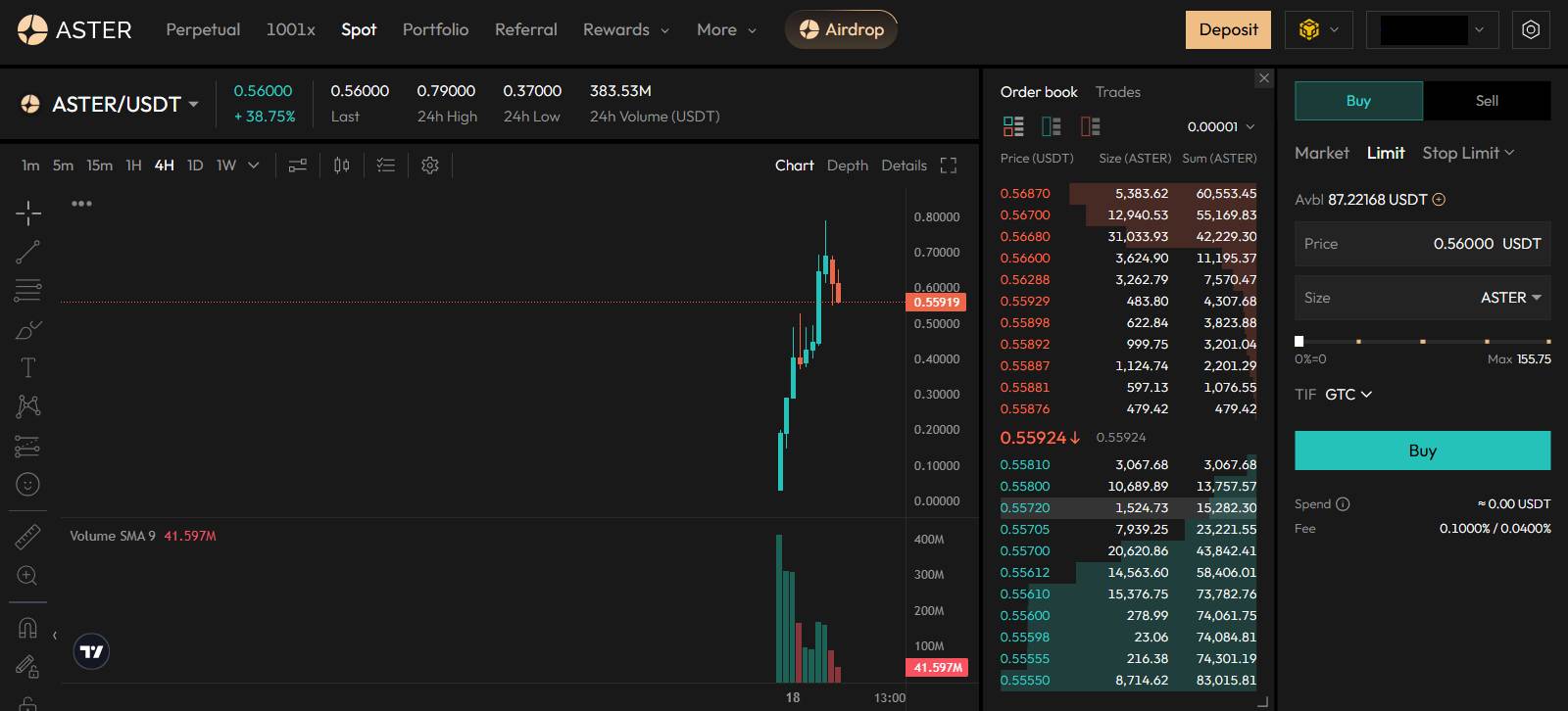Set the chart interval to 15m
The image size is (1568, 711).
click(x=99, y=166)
